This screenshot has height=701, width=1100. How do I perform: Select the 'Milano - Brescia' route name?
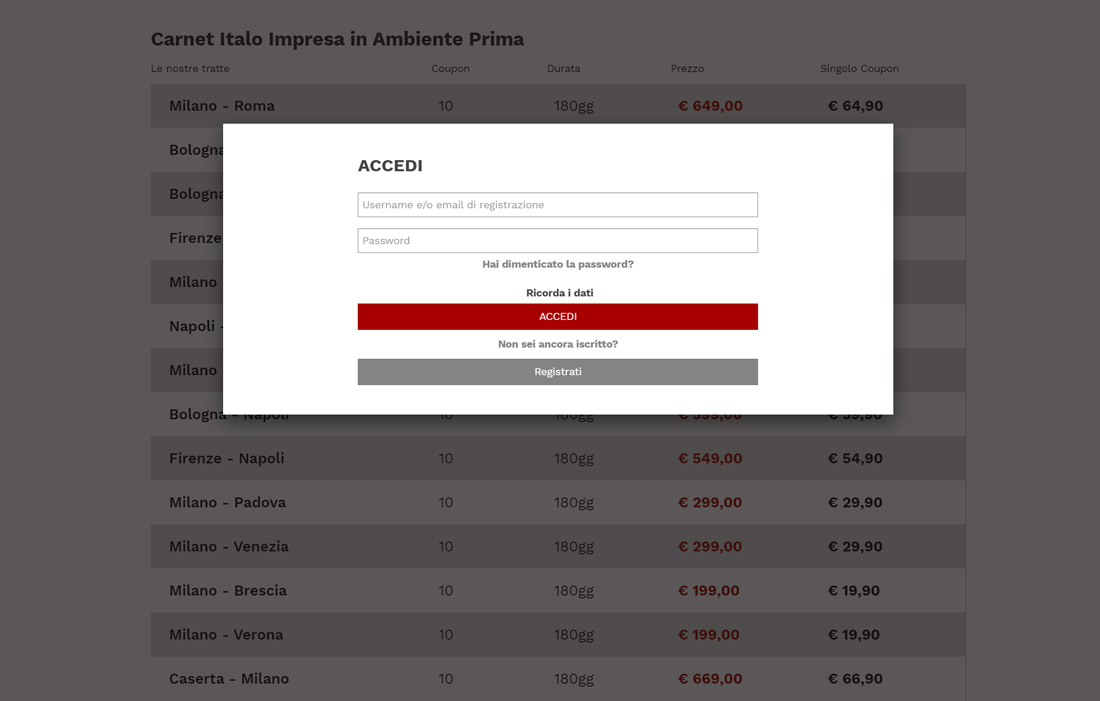(x=228, y=591)
